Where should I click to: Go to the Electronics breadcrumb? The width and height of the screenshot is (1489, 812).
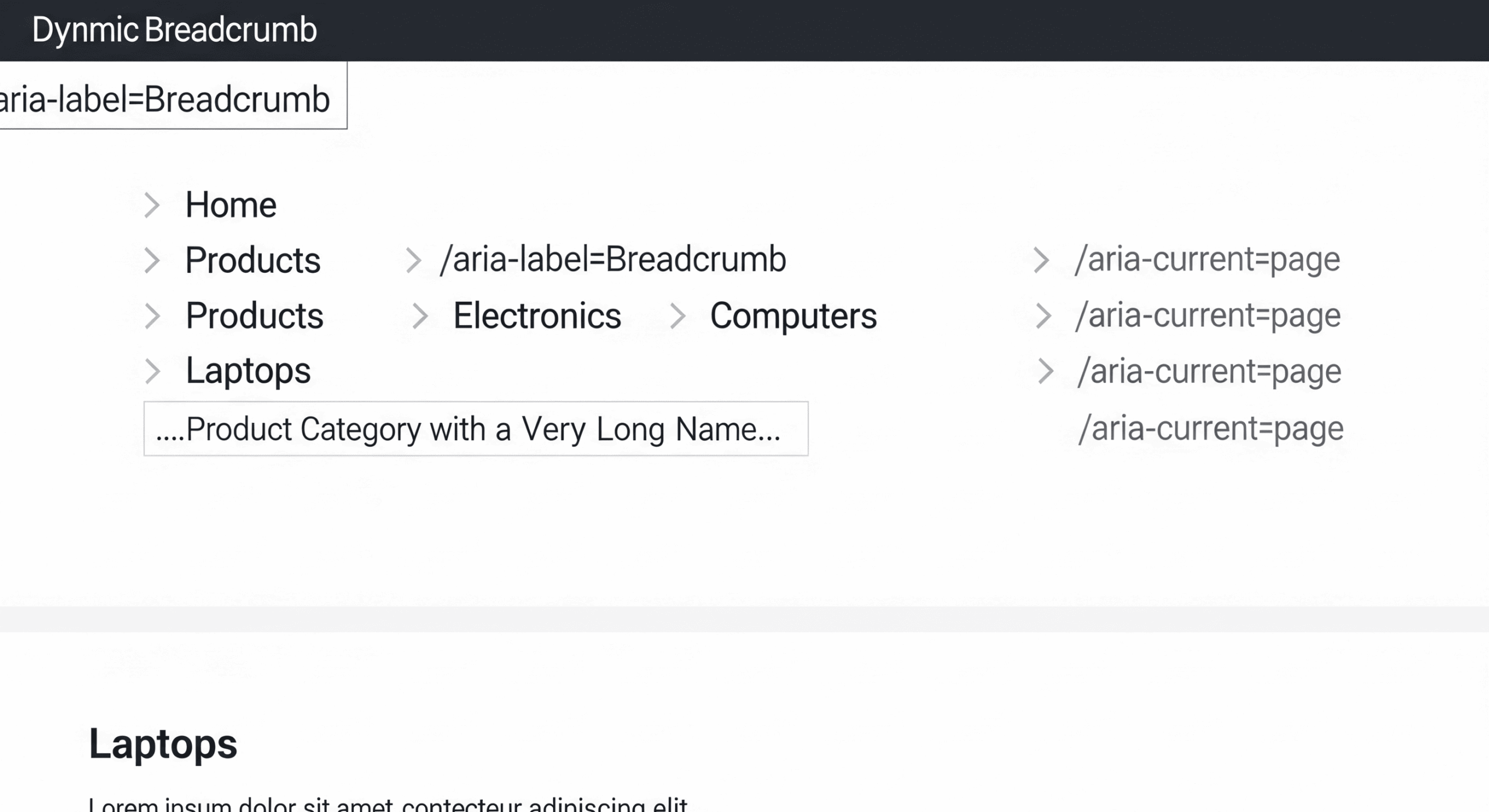537,316
